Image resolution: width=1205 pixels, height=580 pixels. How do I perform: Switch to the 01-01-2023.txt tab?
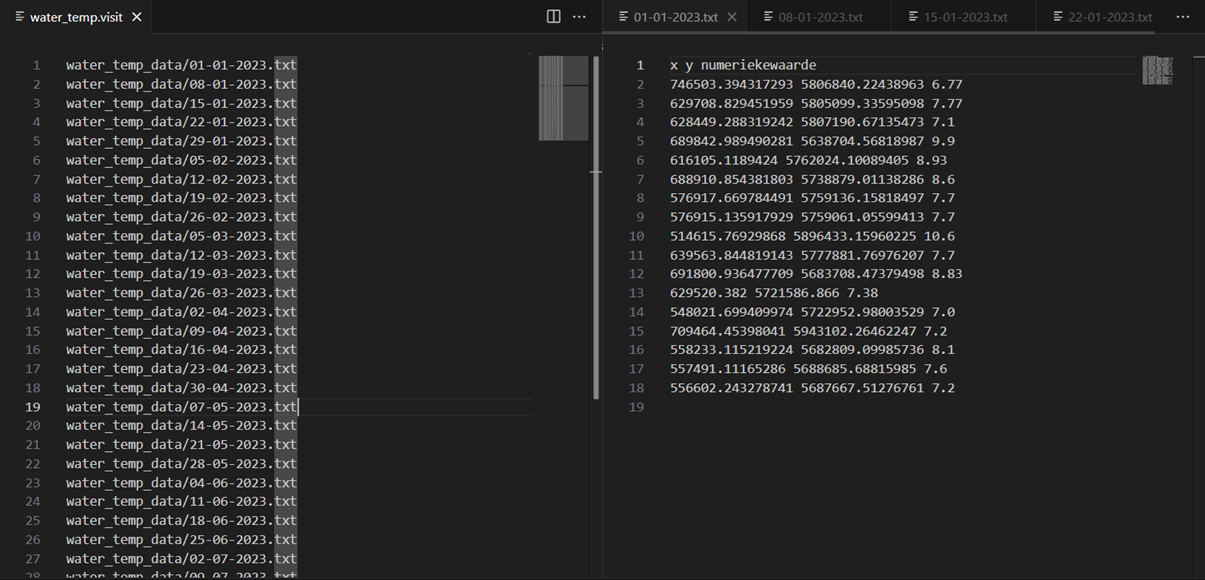tap(676, 17)
